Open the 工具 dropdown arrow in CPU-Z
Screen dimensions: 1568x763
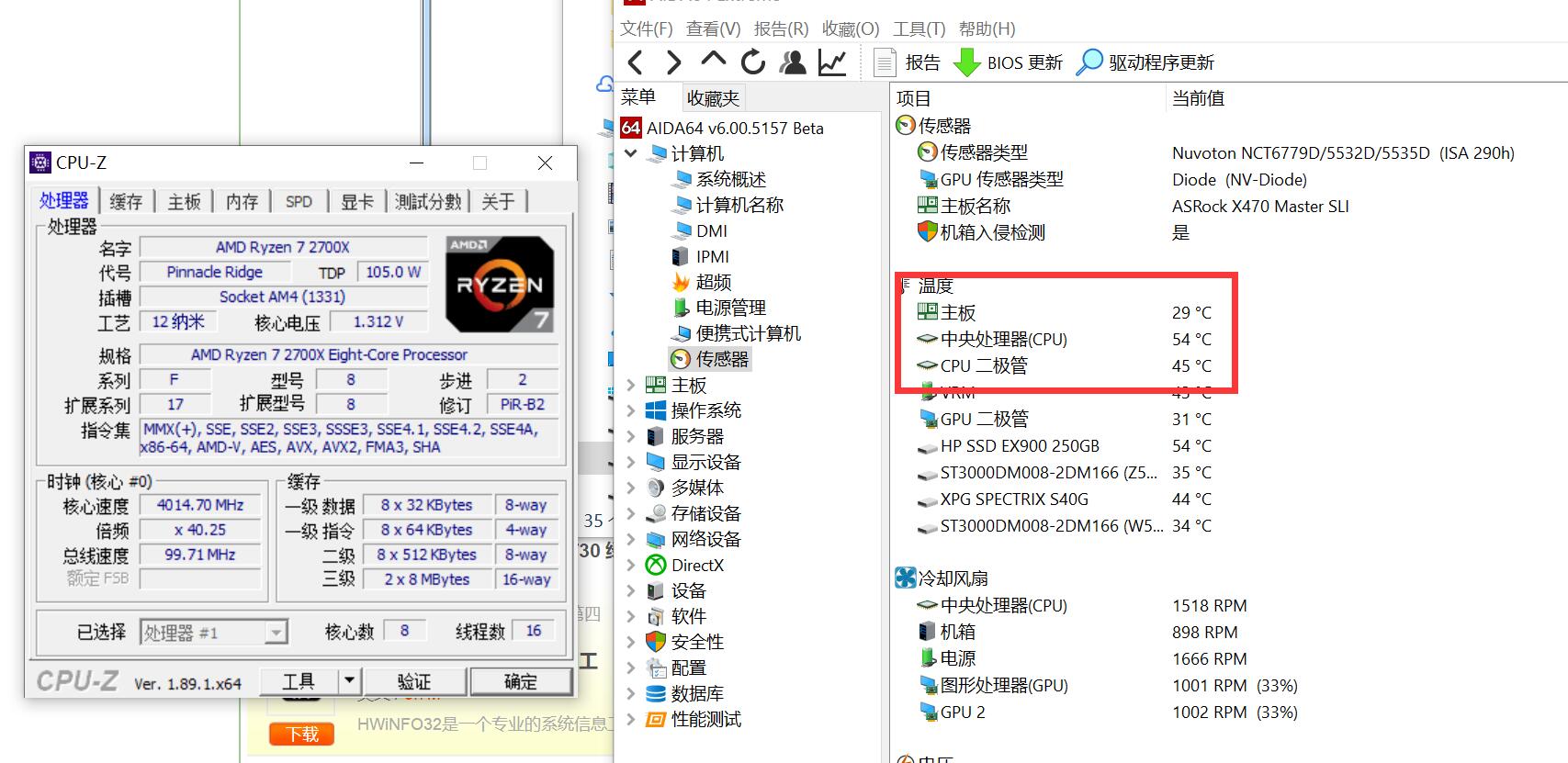(x=349, y=681)
